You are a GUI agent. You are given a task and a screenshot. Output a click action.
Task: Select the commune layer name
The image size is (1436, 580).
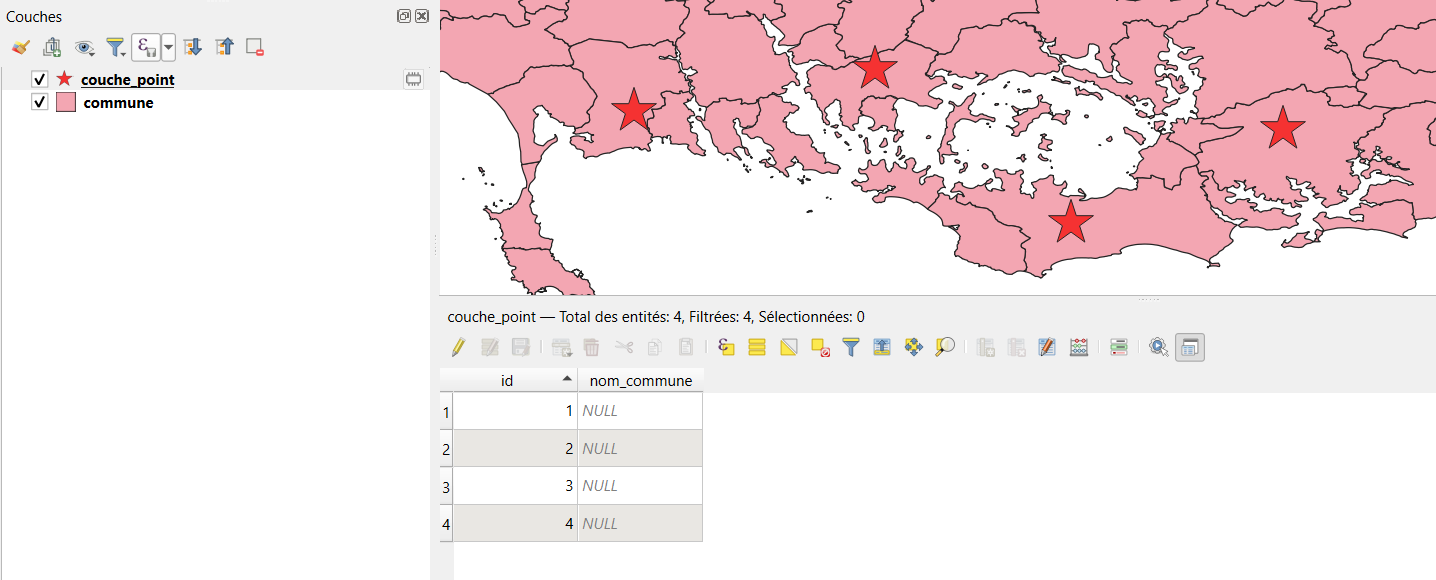118,102
